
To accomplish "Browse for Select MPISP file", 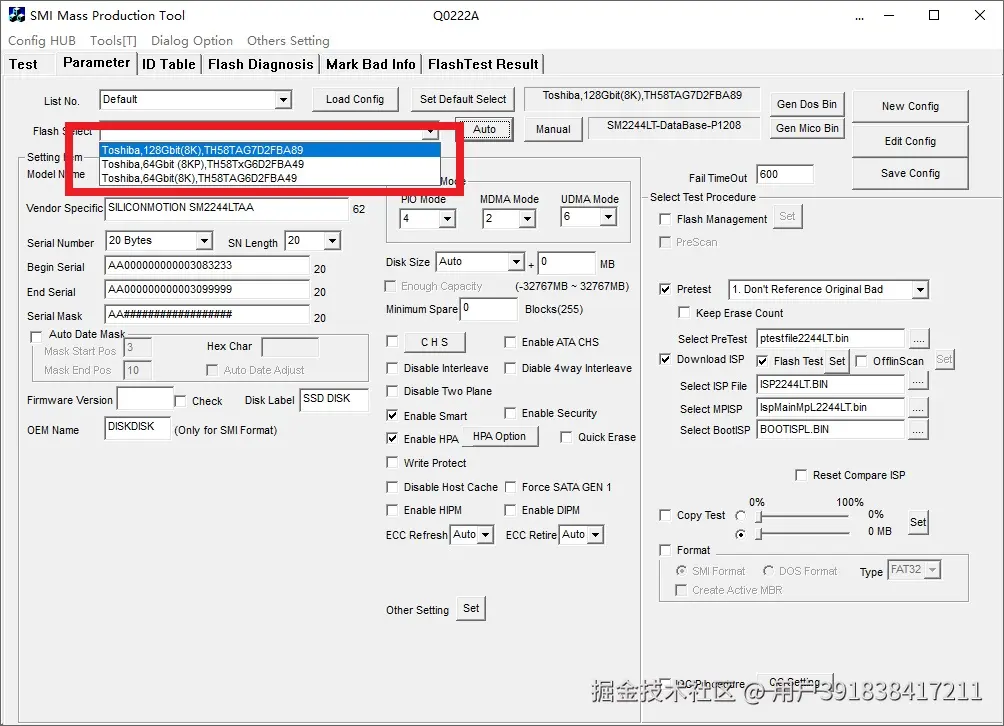I will 918,408.
